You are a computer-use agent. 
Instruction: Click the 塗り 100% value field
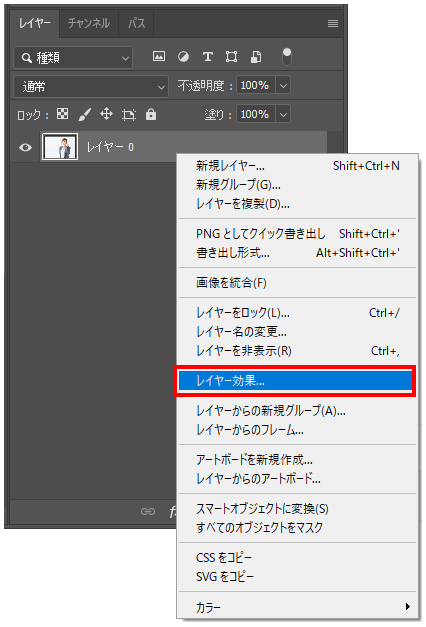click(256, 115)
